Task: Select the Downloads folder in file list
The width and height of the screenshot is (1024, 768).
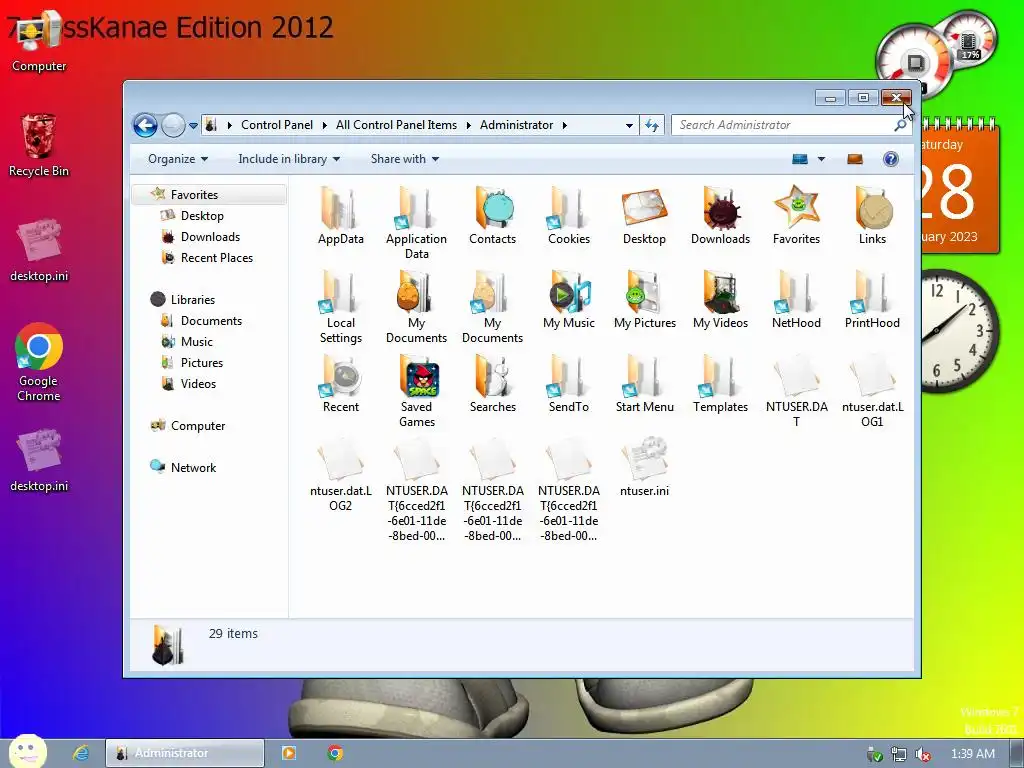Action: (x=720, y=216)
